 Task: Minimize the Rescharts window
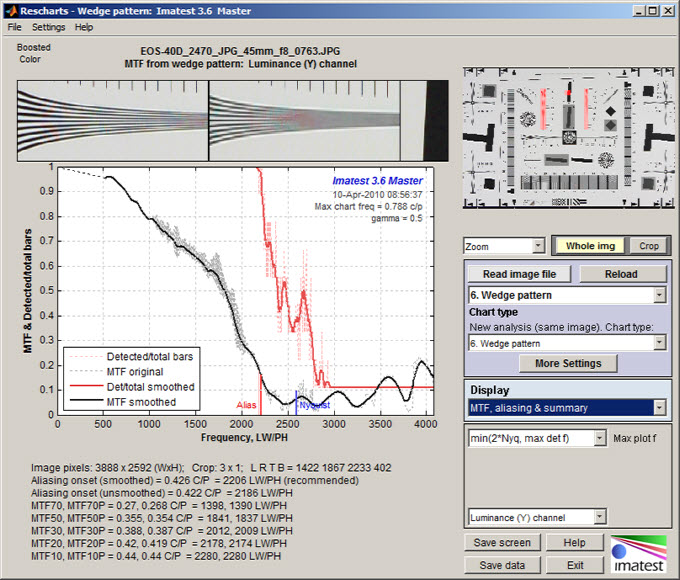[638, 11]
